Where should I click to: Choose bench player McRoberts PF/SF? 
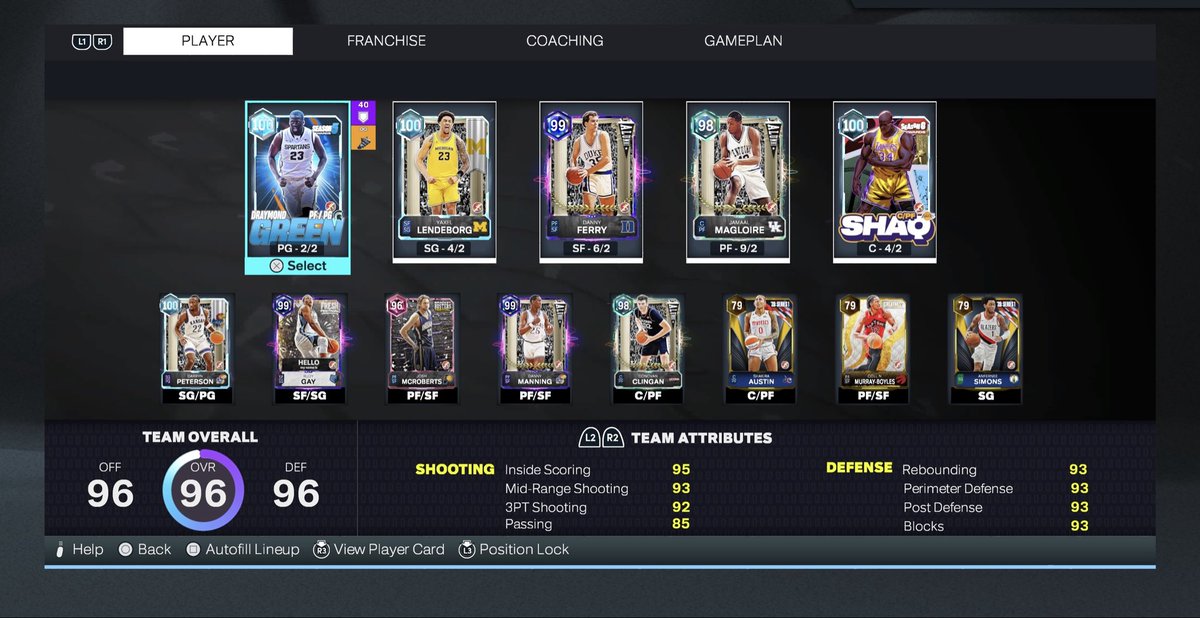pyautogui.click(x=423, y=349)
